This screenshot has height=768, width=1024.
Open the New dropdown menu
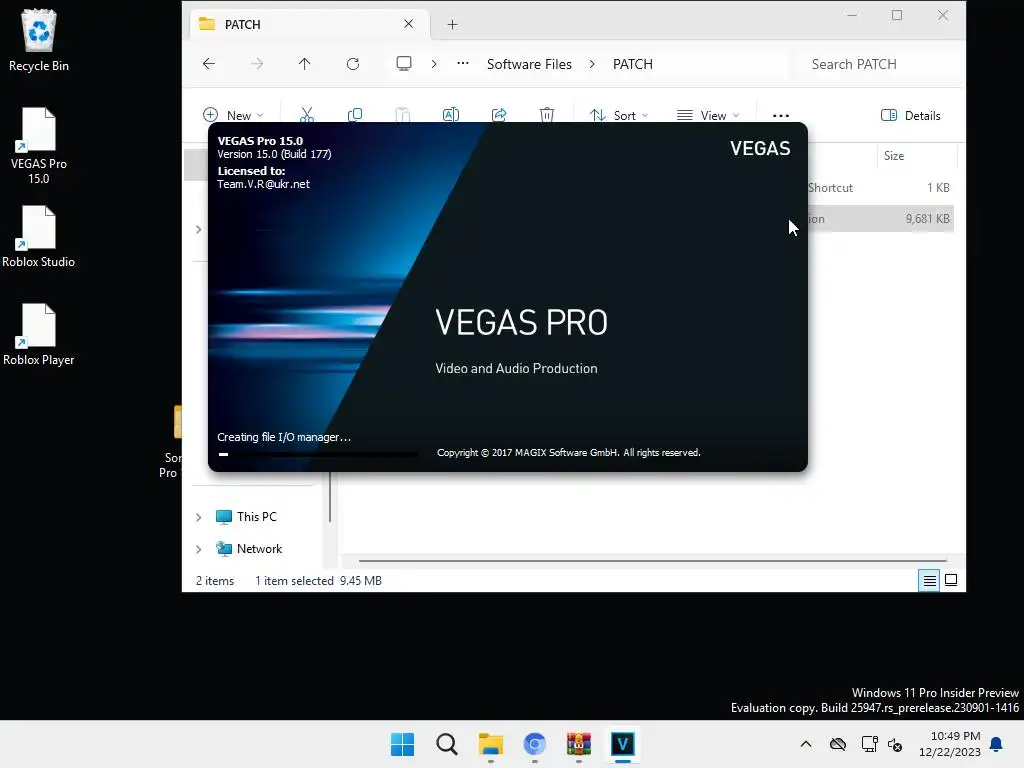click(233, 116)
